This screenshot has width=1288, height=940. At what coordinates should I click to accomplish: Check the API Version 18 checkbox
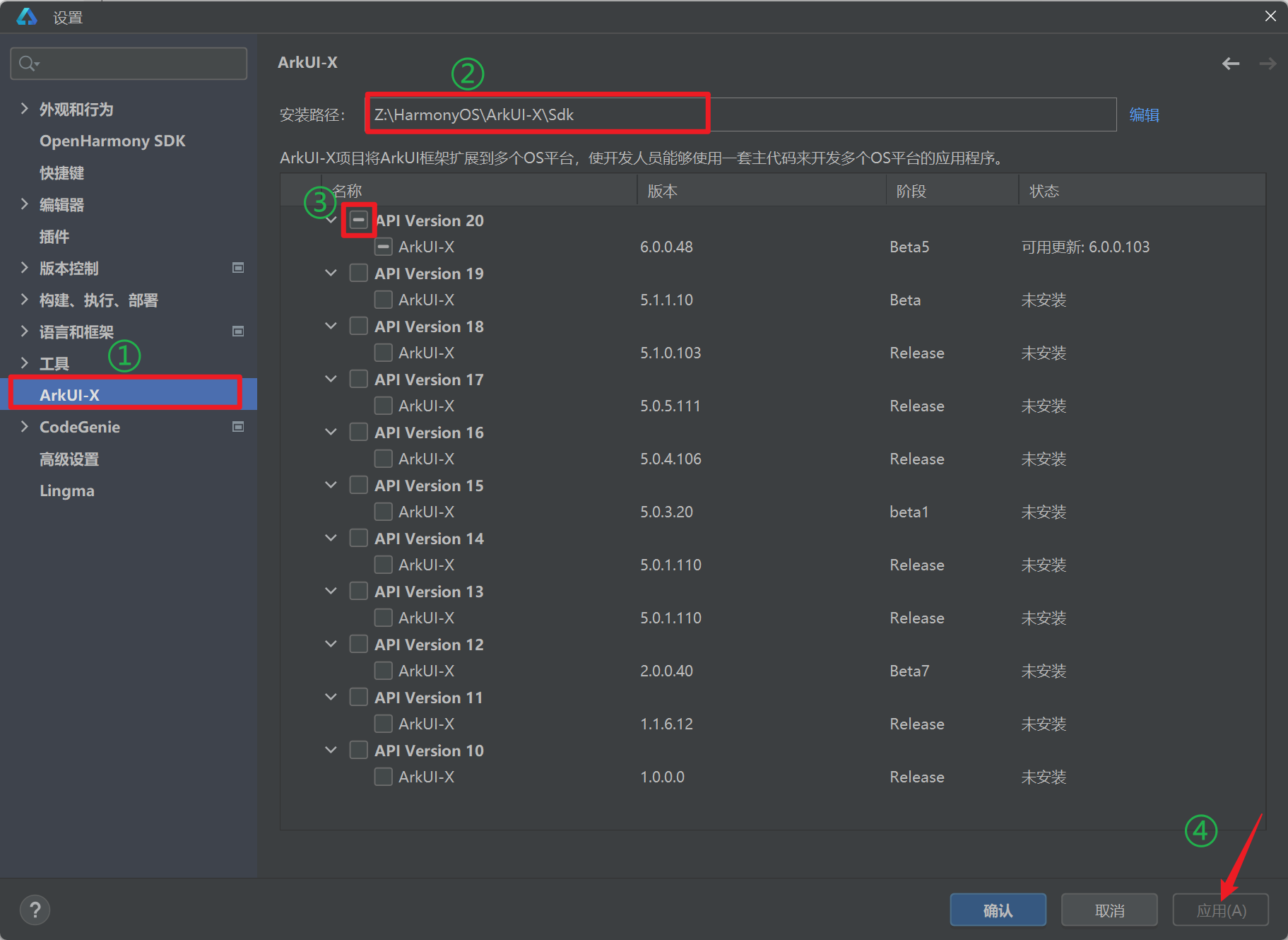click(359, 327)
